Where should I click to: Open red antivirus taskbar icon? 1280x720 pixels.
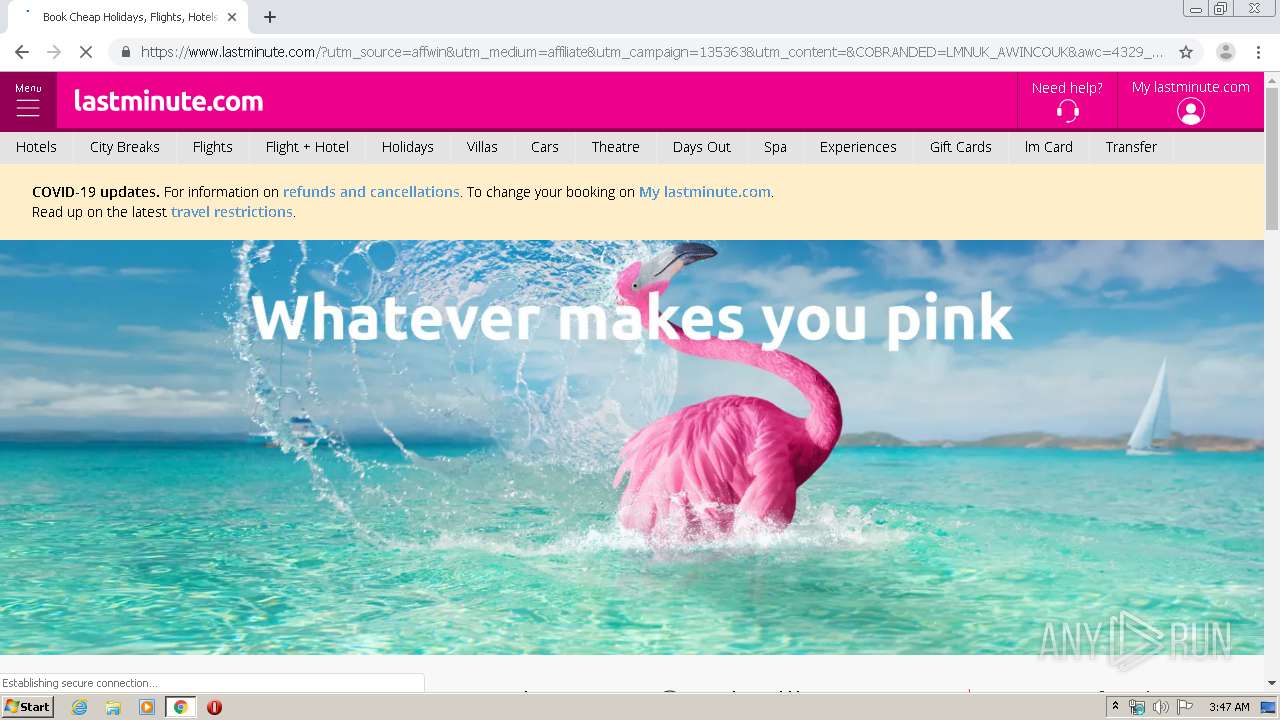(214, 707)
